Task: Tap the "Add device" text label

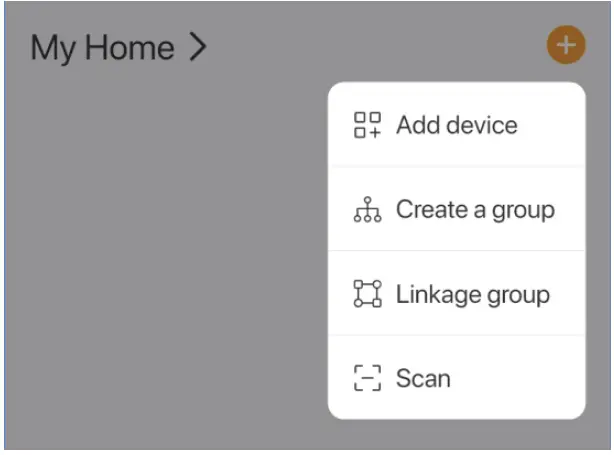Action: tap(457, 126)
